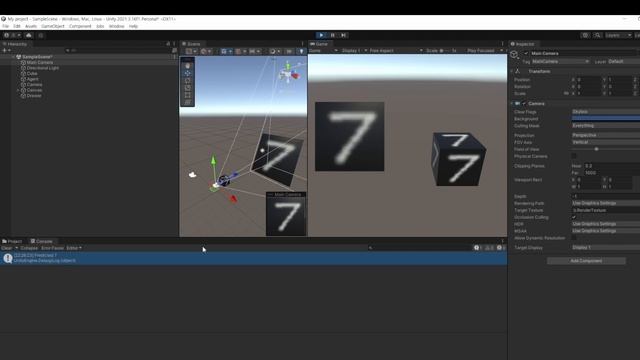Click Collapse in the Console toolbar
This screenshot has width=640, height=360.
tap(29, 248)
